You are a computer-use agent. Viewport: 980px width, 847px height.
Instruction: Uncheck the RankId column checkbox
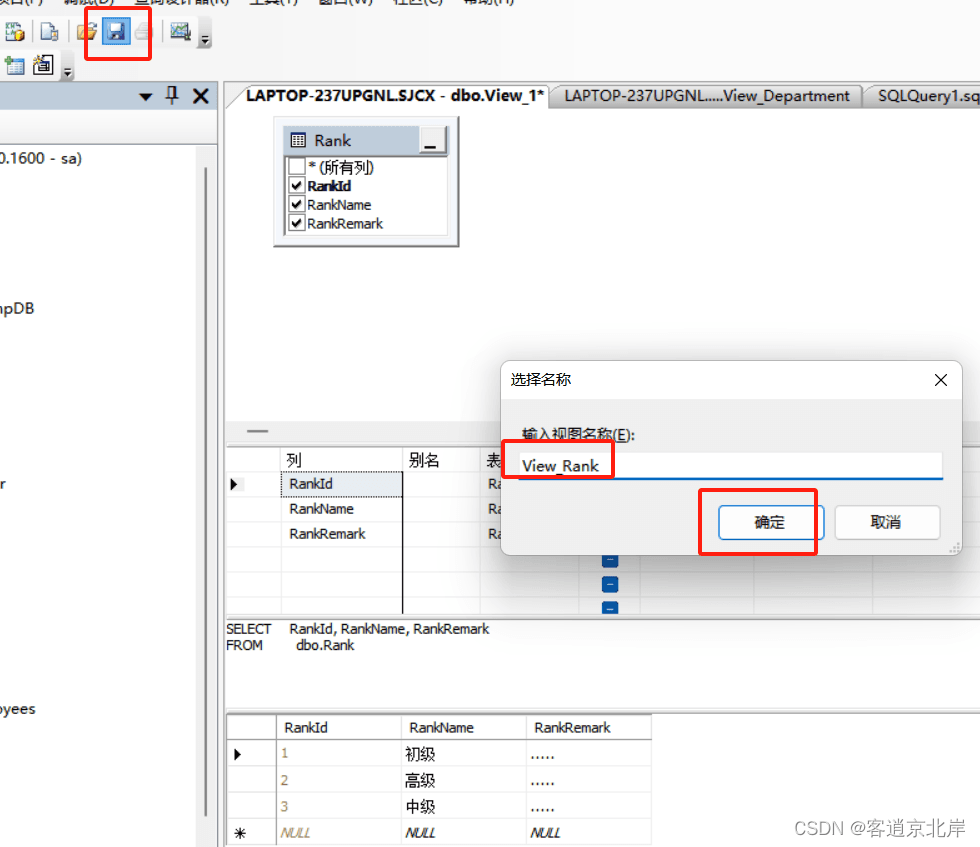pos(296,186)
